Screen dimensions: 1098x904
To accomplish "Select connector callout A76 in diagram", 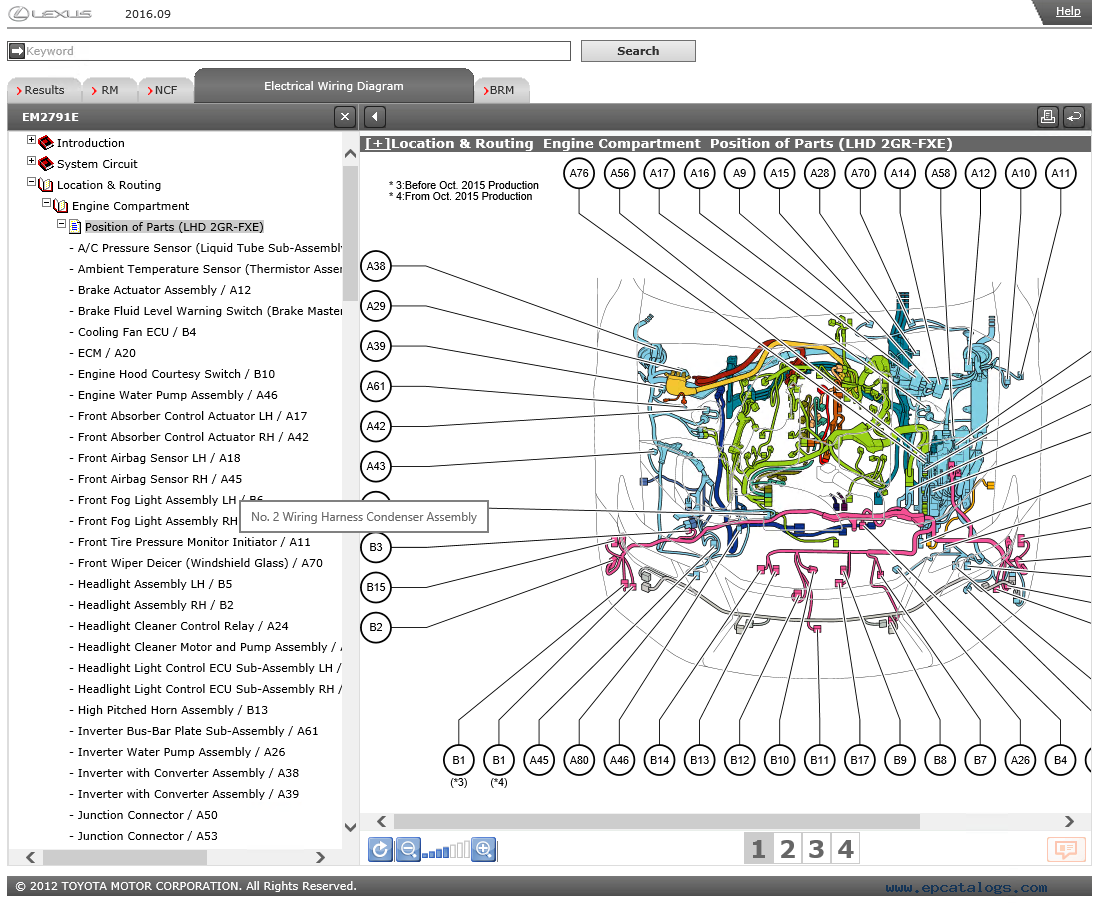I will tap(579, 173).
